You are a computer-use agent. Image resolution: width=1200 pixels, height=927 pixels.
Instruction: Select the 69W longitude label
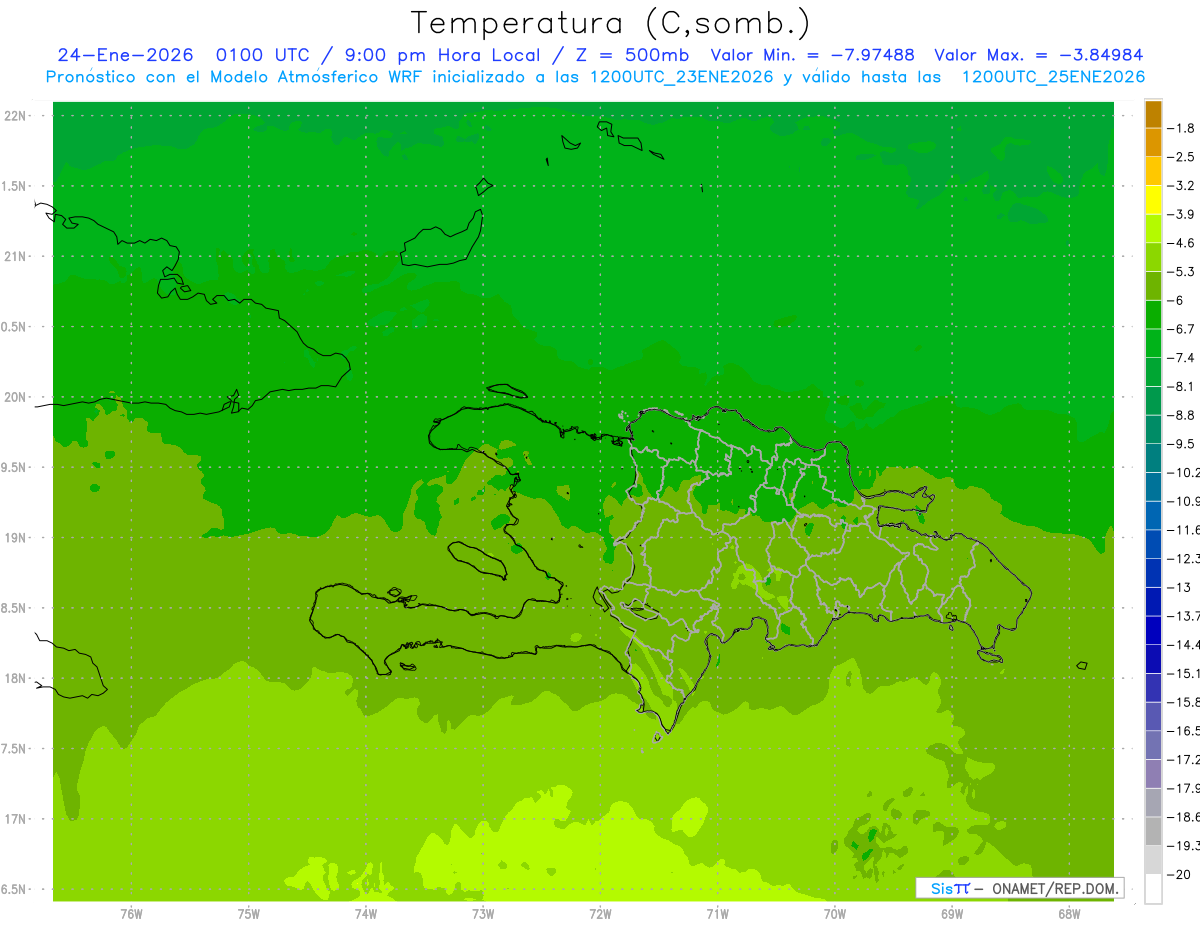click(952, 914)
